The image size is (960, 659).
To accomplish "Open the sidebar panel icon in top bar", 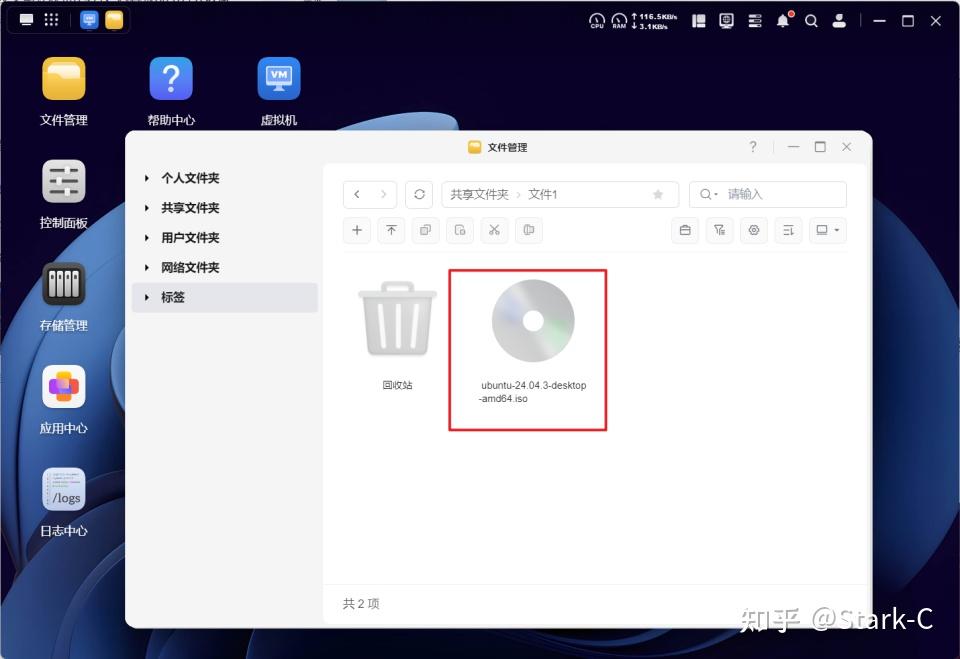I will (x=699, y=21).
